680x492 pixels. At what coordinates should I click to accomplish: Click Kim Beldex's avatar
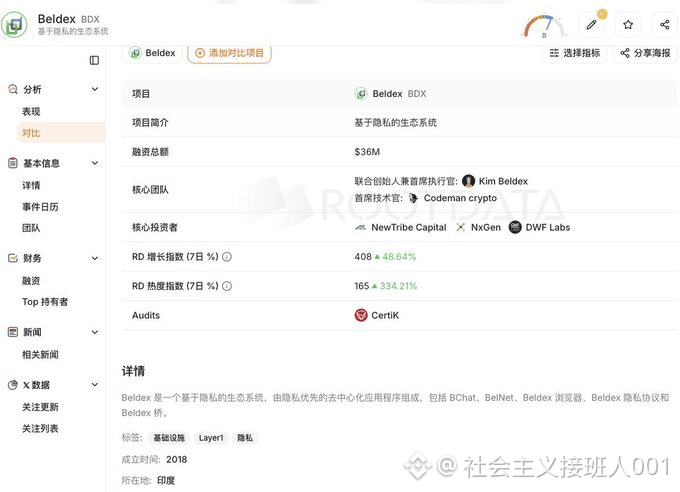click(x=468, y=181)
